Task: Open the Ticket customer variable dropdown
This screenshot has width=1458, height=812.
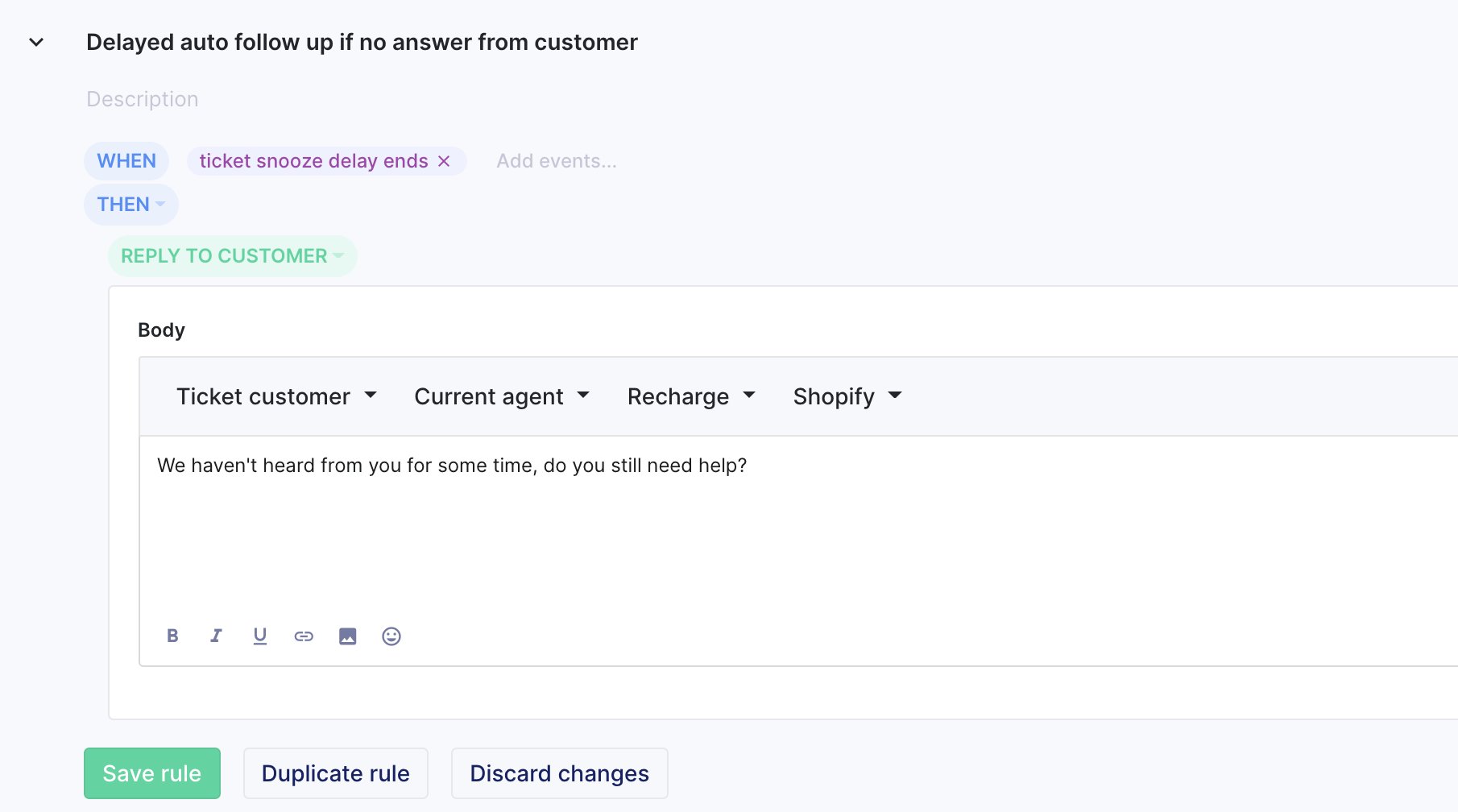Action: point(276,396)
